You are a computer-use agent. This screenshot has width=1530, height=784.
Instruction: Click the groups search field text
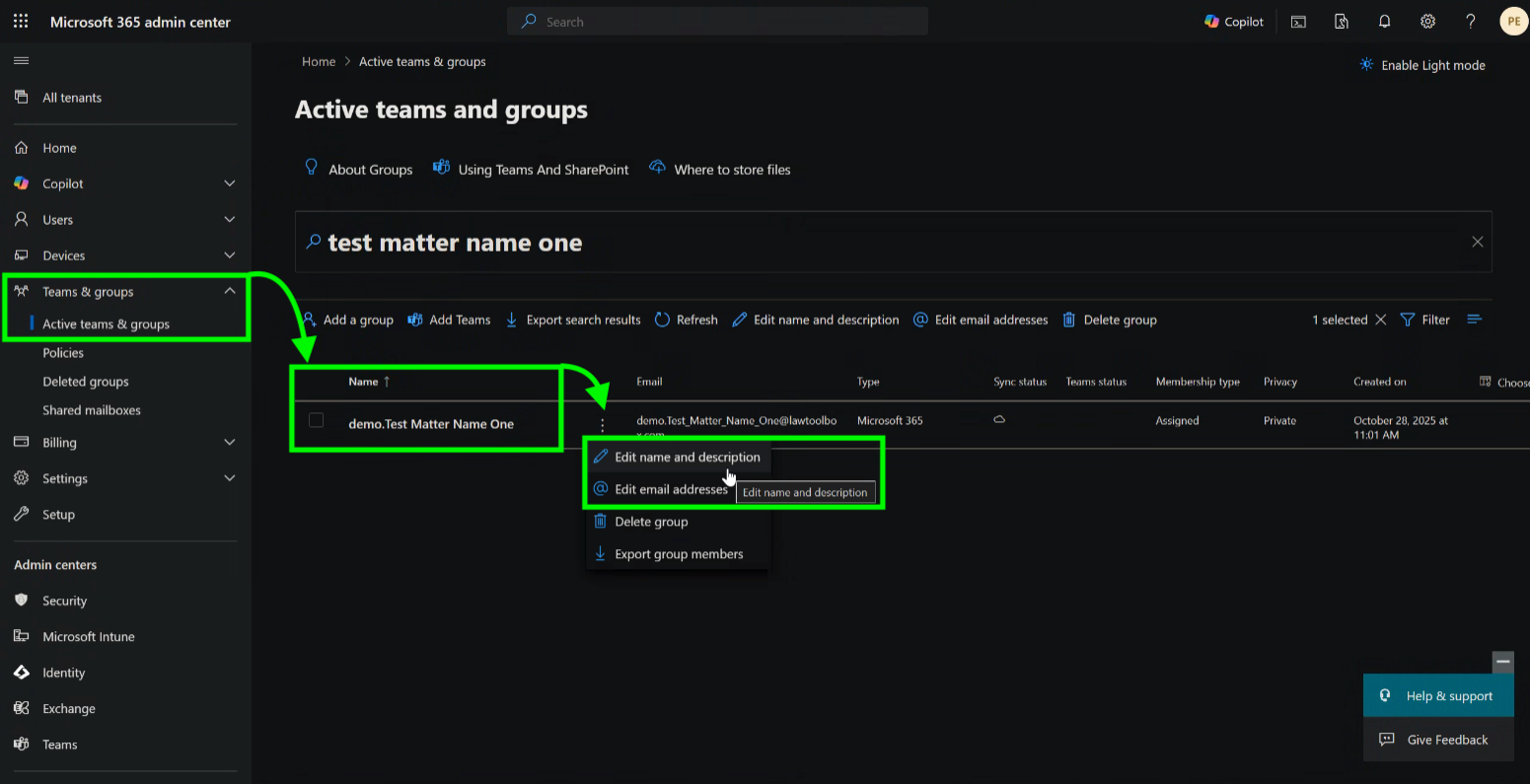[x=455, y=243]
